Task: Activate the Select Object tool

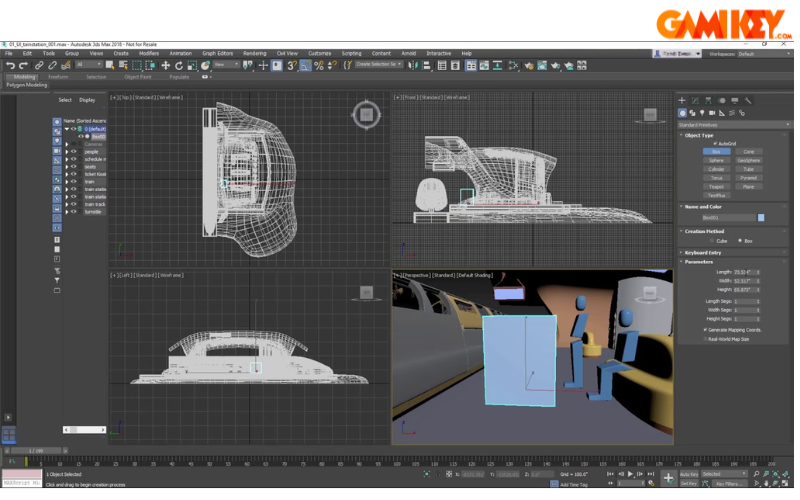Action: point(110,65)
